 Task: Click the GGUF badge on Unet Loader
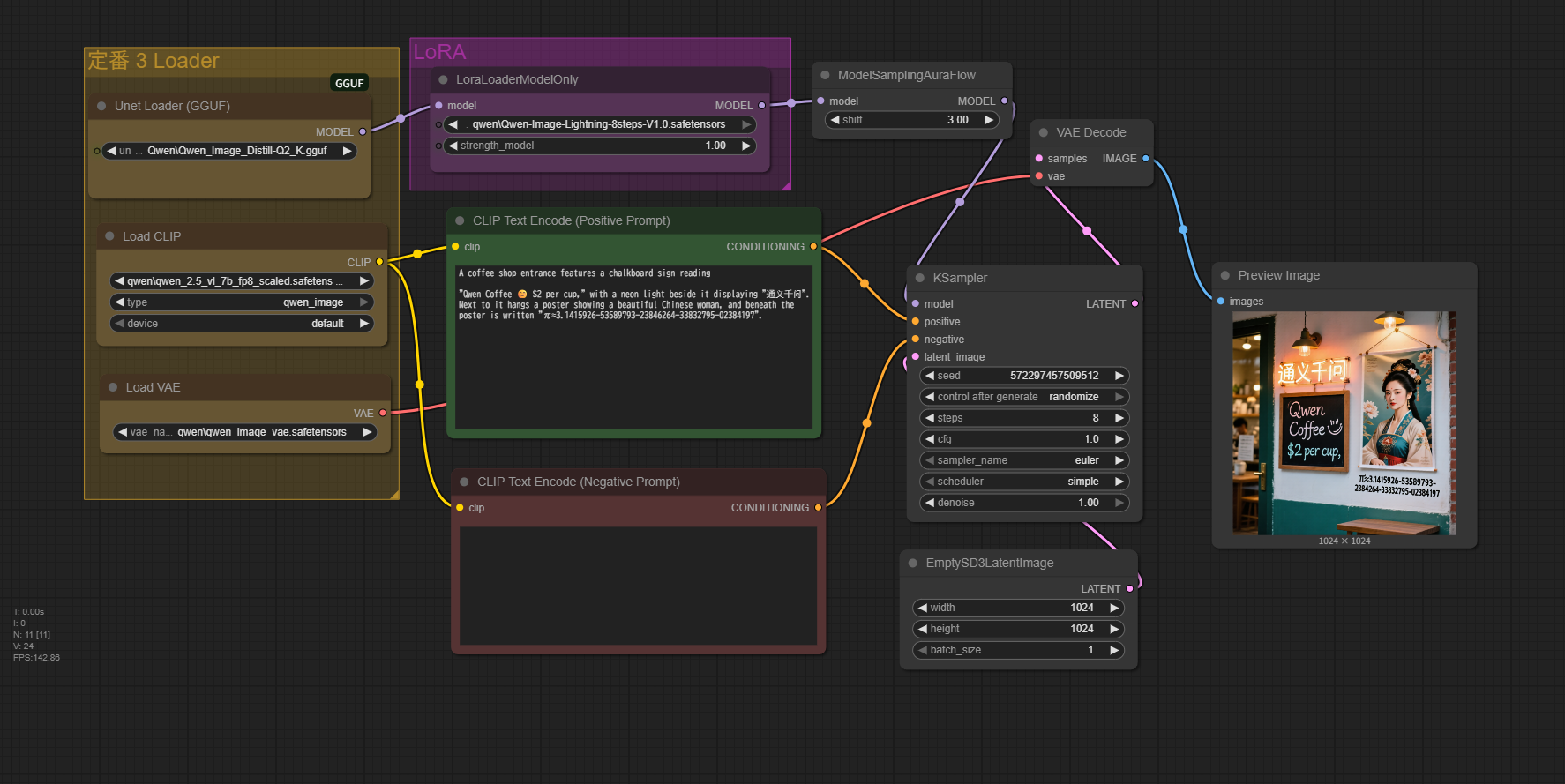(x=349, y=83)
